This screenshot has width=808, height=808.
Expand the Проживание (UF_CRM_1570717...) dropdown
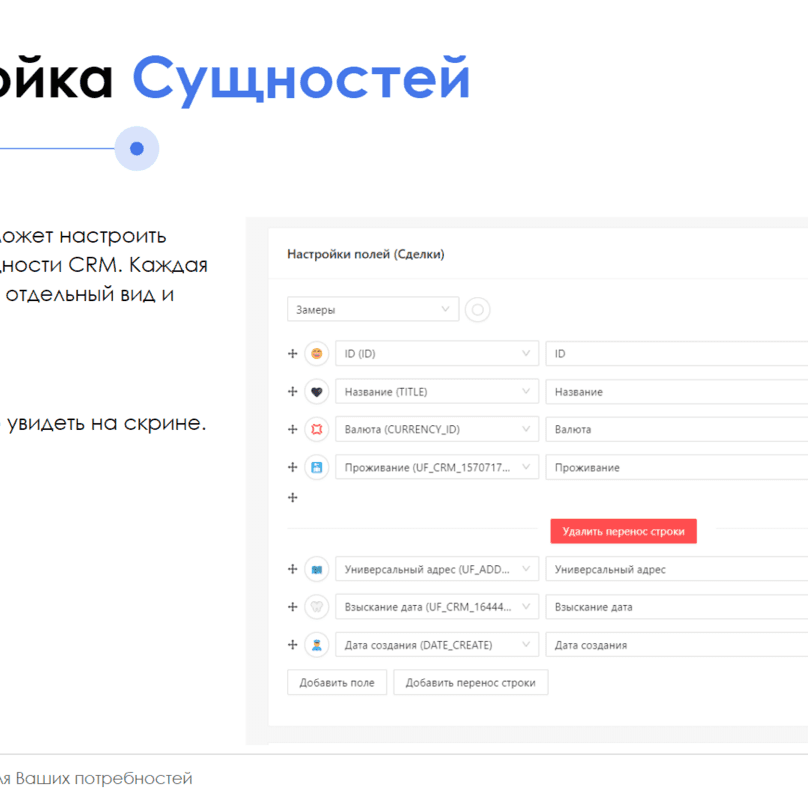click(437, 467)
